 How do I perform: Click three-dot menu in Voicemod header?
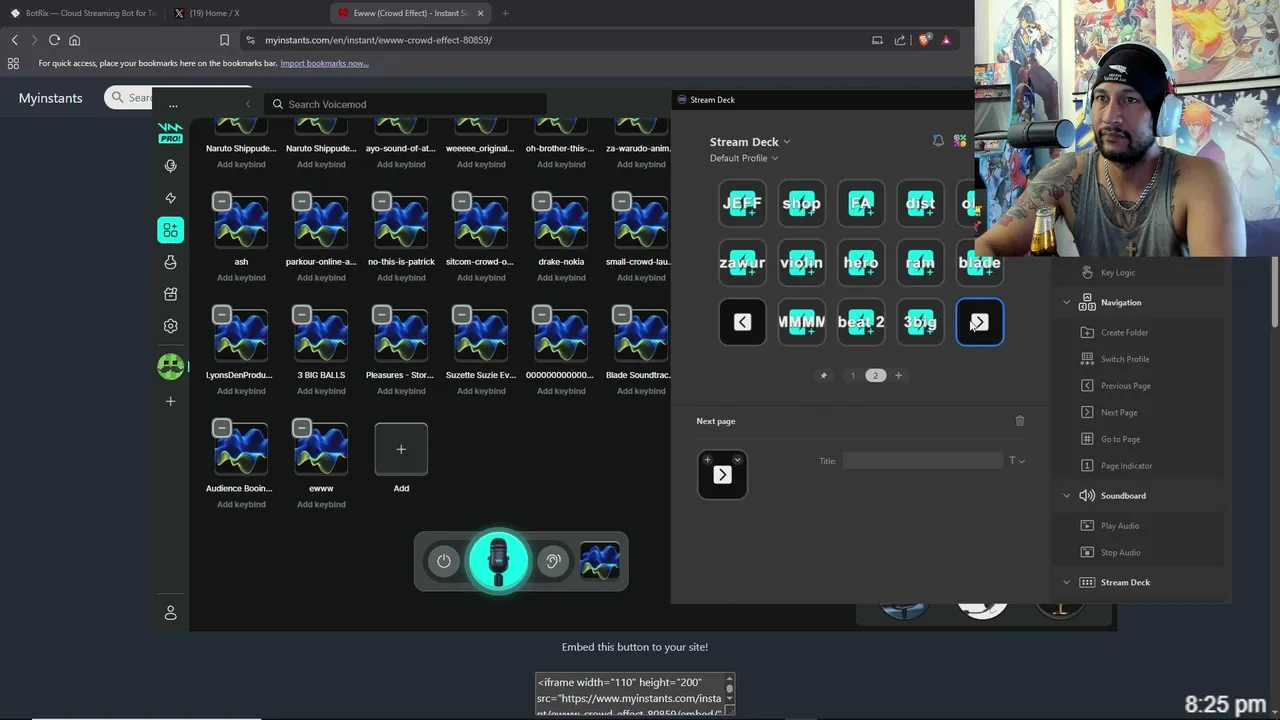click(173, 104)
